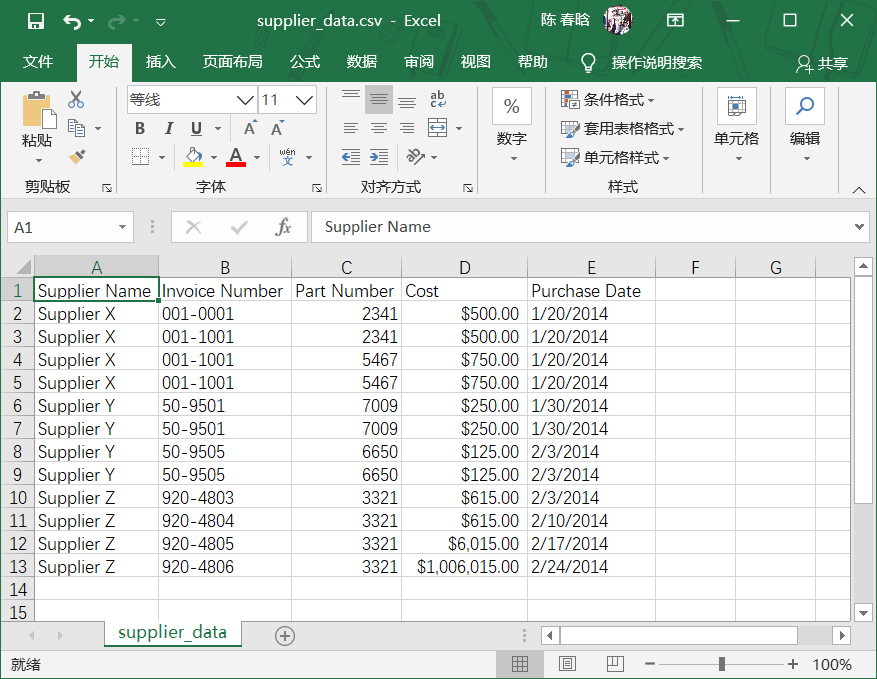The image size is (877, 679).
Task: Select column D header
Action: point(464,267)
